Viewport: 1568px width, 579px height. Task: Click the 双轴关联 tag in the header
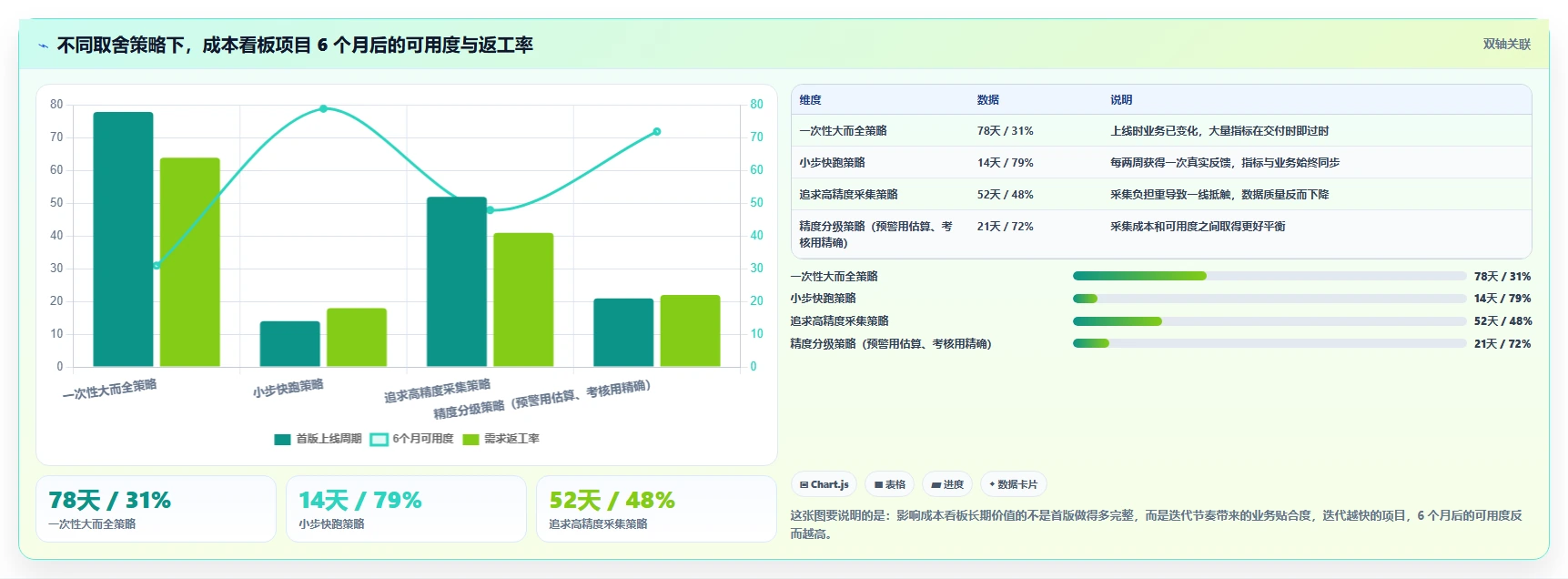click(x=1507, y=44)
